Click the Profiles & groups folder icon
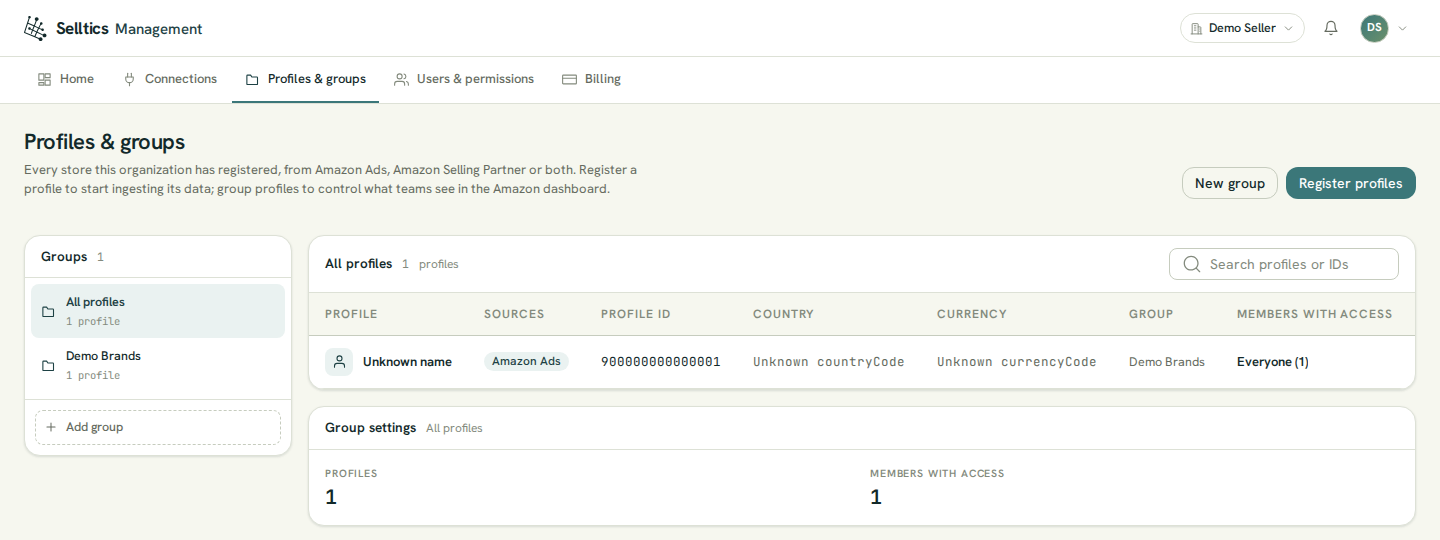 252,79
